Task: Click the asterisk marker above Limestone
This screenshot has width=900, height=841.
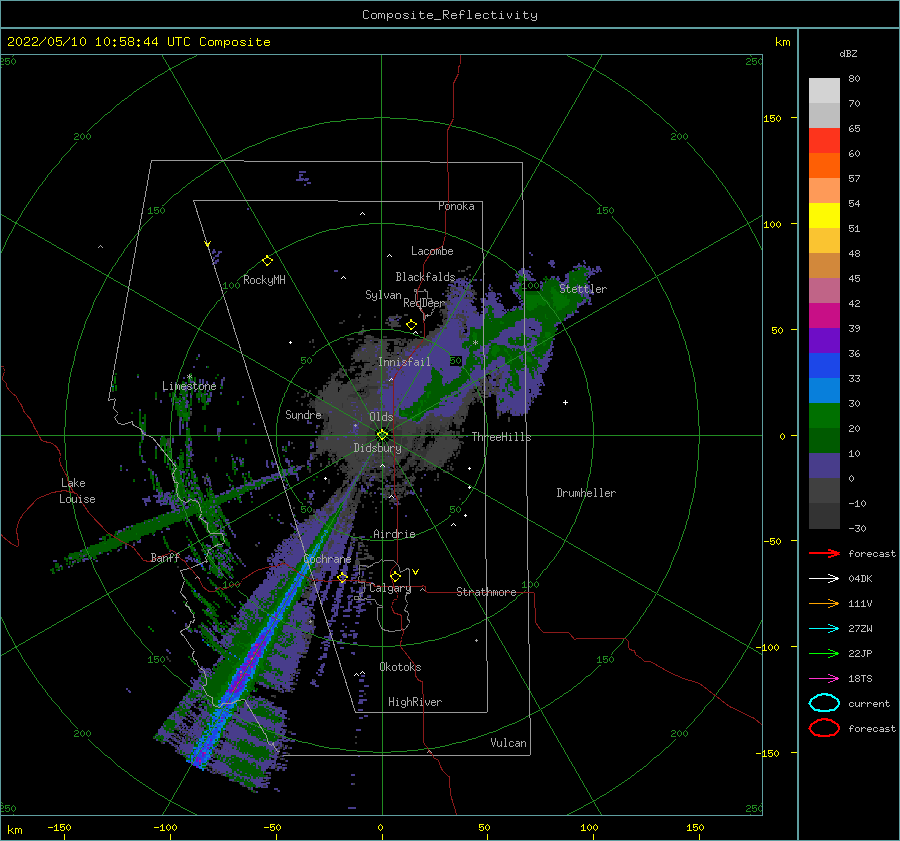Action: [189, 377]
